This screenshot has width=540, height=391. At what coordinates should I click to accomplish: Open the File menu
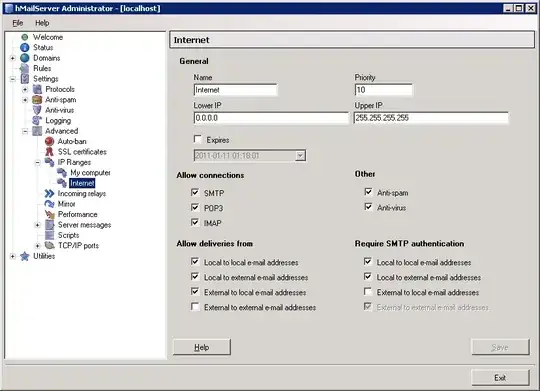pos(18,23)
